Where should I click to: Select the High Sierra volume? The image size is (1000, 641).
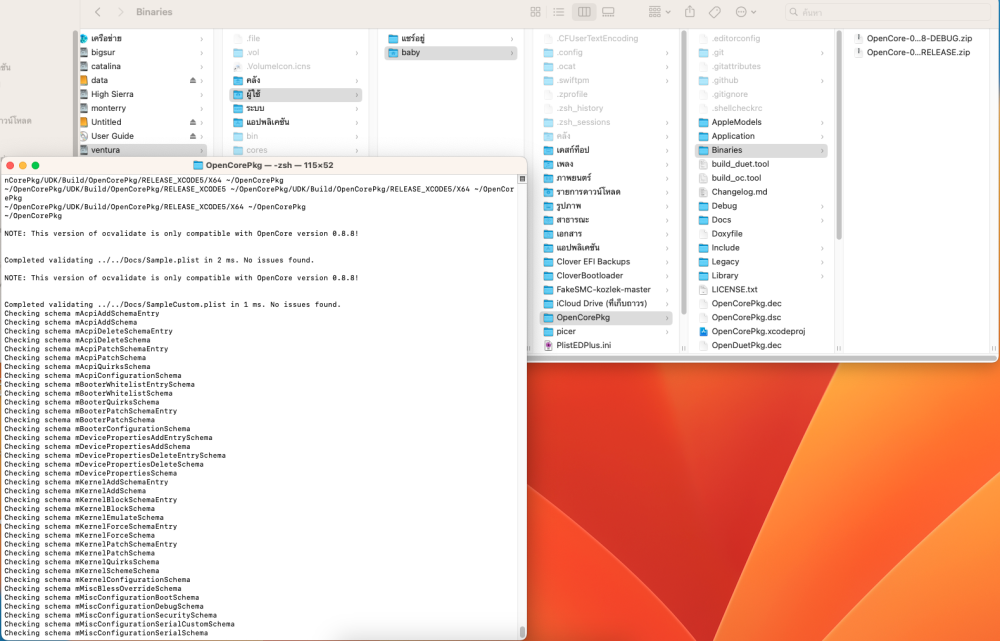pyautogui.click(x=143, y=94)
